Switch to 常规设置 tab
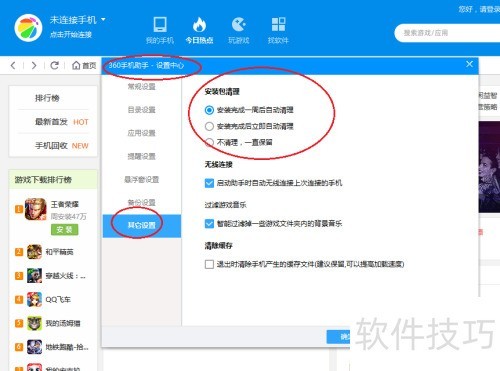 click(x=142, y=87)
